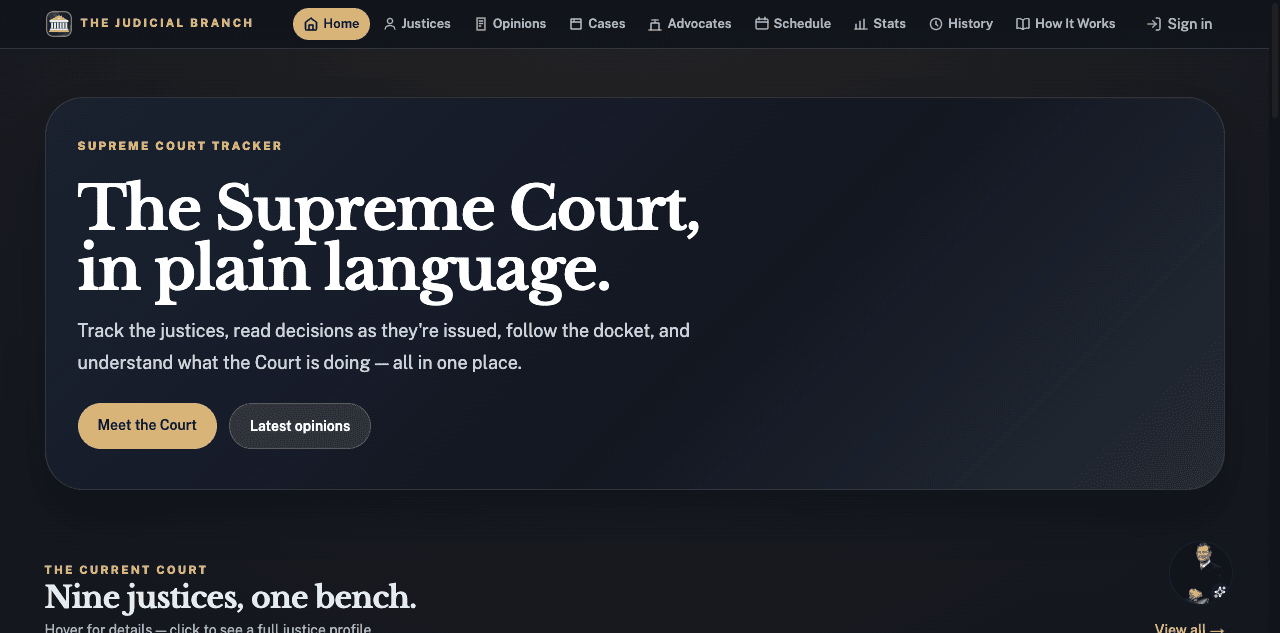The image size is (1280, 633).
Task: Click the arrow icon next to Sign in
Action: (1156, 23)
